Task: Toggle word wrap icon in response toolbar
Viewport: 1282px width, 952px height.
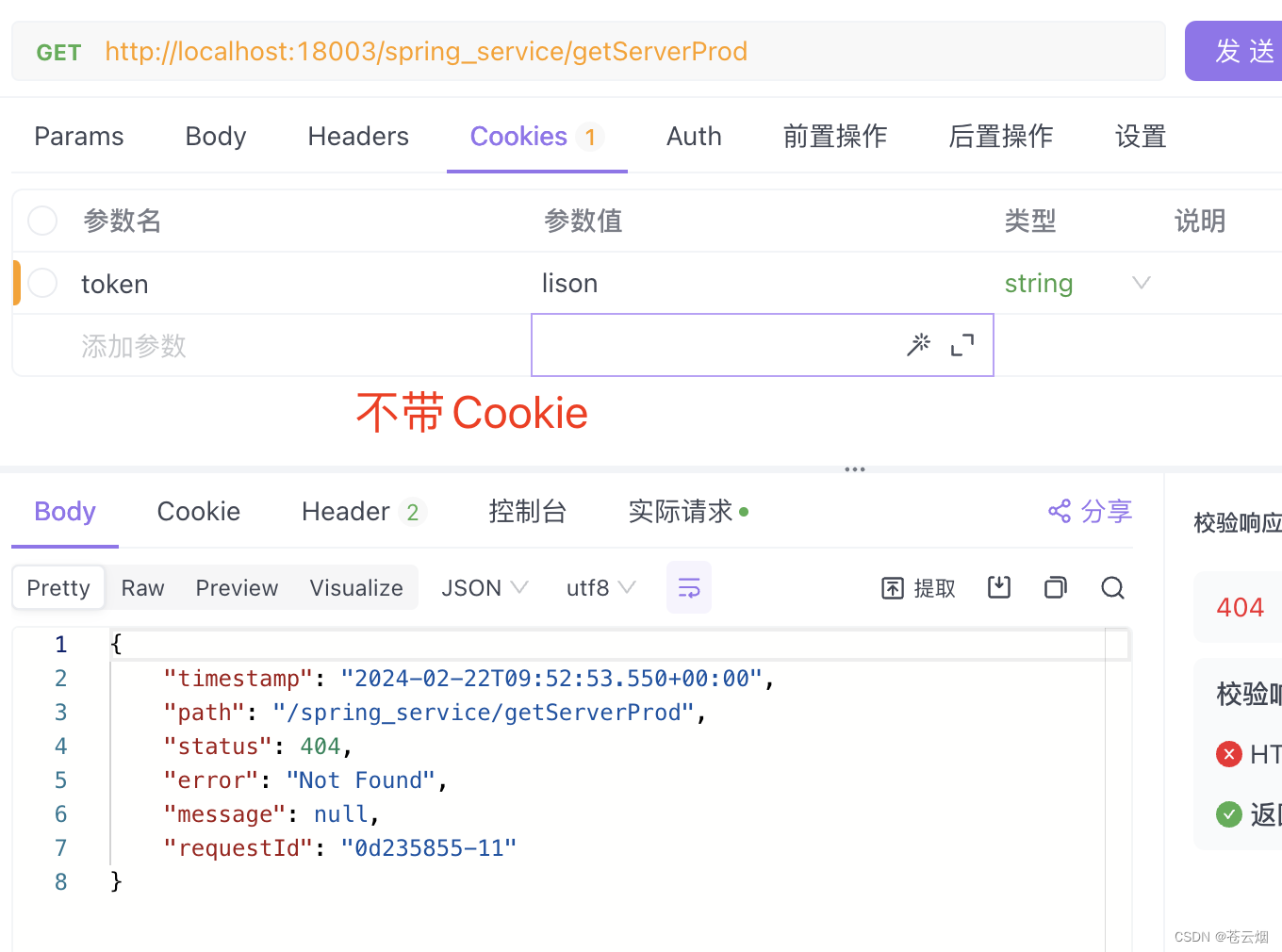Action: pyautogui.click(x=689, y=587)
